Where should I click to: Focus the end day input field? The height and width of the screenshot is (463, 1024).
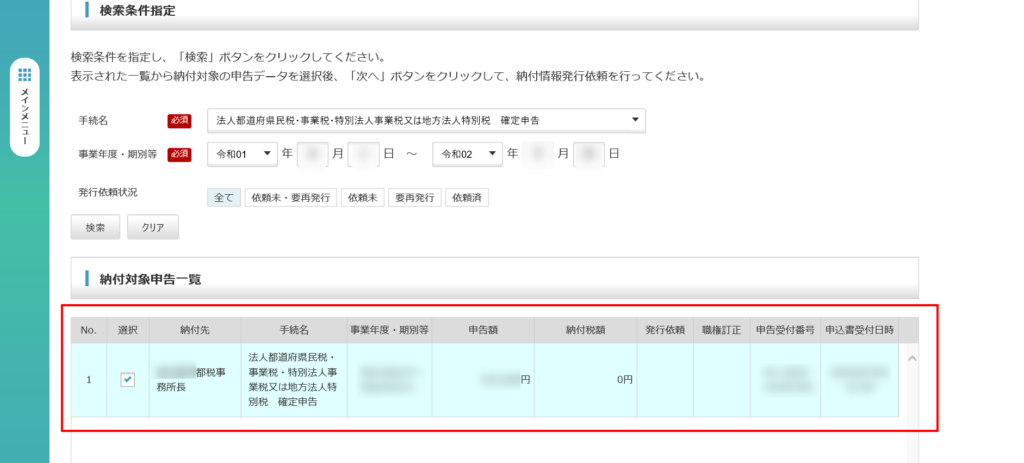point(589,154)
